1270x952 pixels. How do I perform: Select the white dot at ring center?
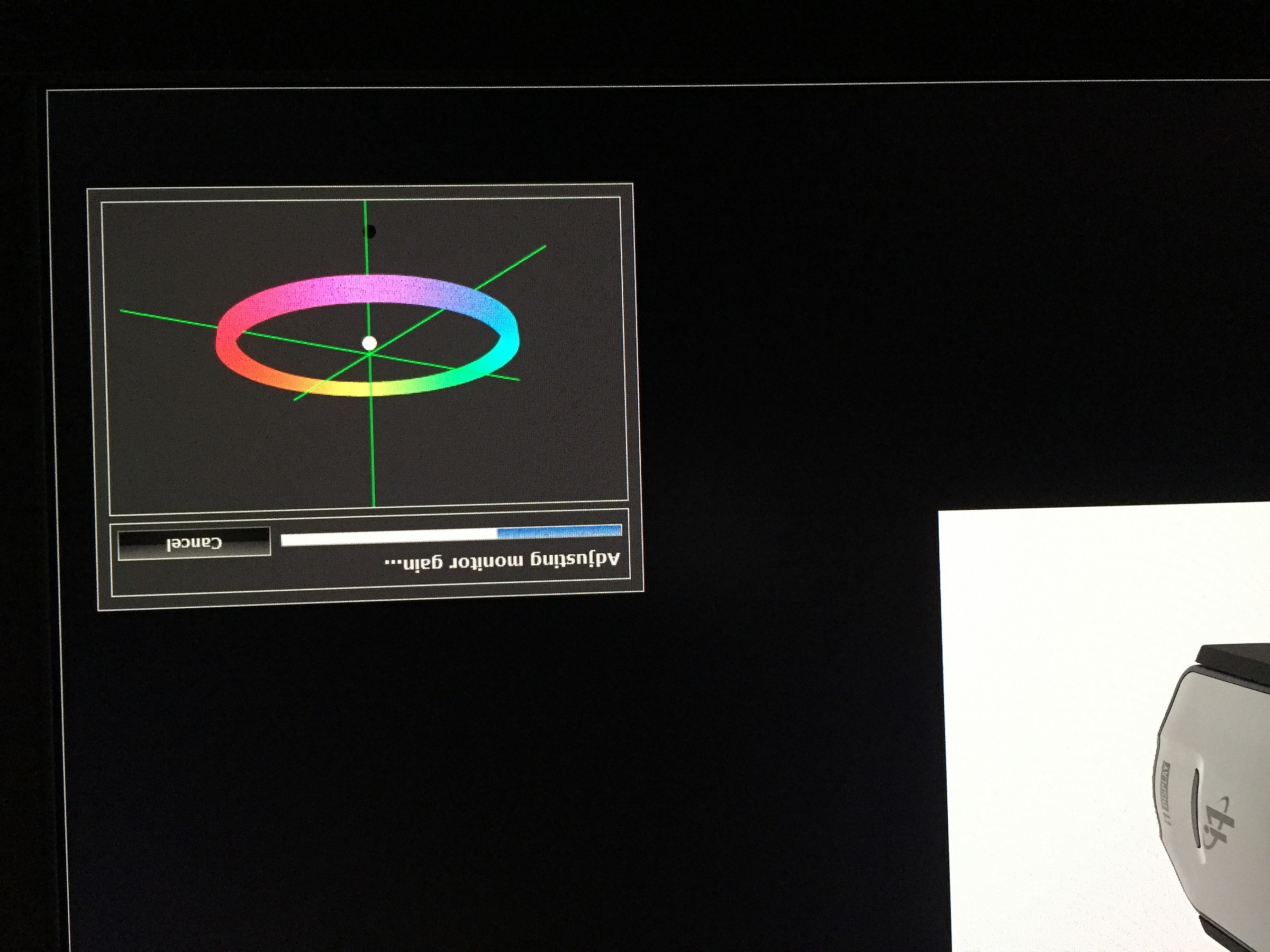(369, 343)
